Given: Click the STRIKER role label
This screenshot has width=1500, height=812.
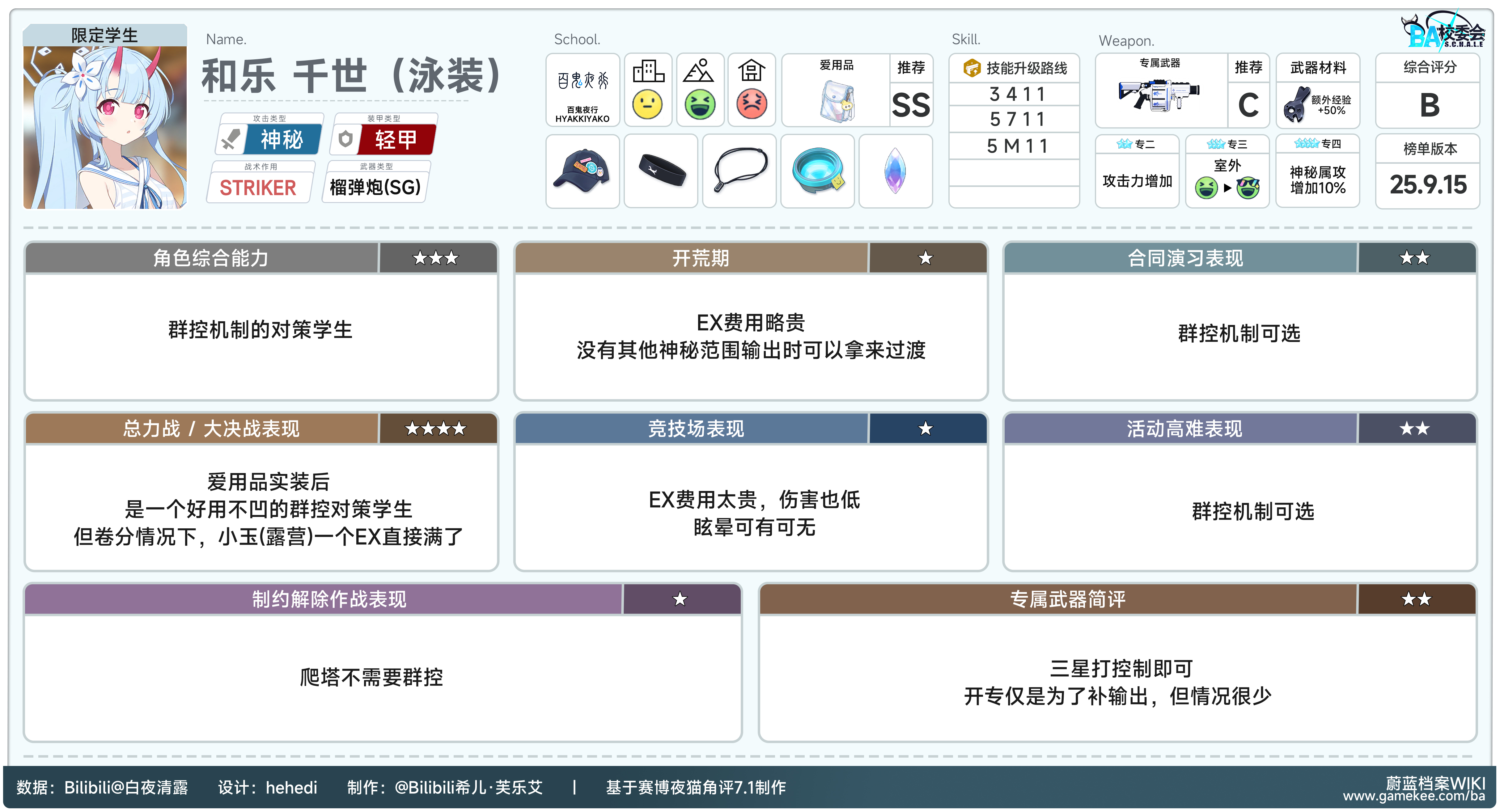Looking at the screenshot, I should pos(258,188).
